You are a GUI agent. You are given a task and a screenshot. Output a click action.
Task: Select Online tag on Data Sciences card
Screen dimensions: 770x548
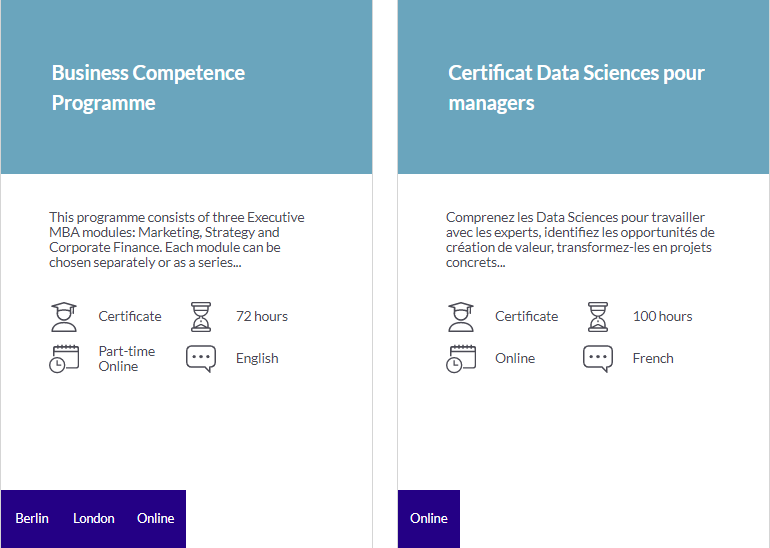(429, 519)
